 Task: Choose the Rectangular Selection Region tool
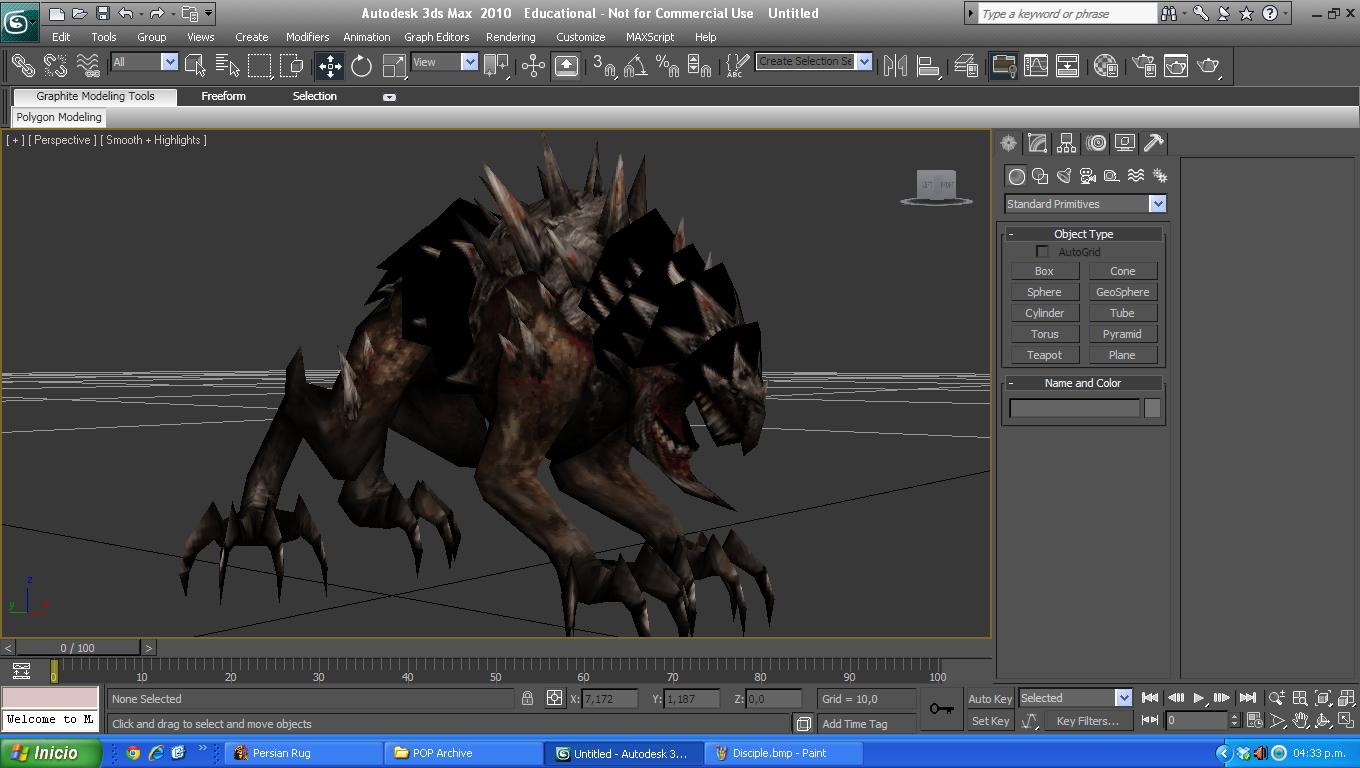(x=259, y=66)
